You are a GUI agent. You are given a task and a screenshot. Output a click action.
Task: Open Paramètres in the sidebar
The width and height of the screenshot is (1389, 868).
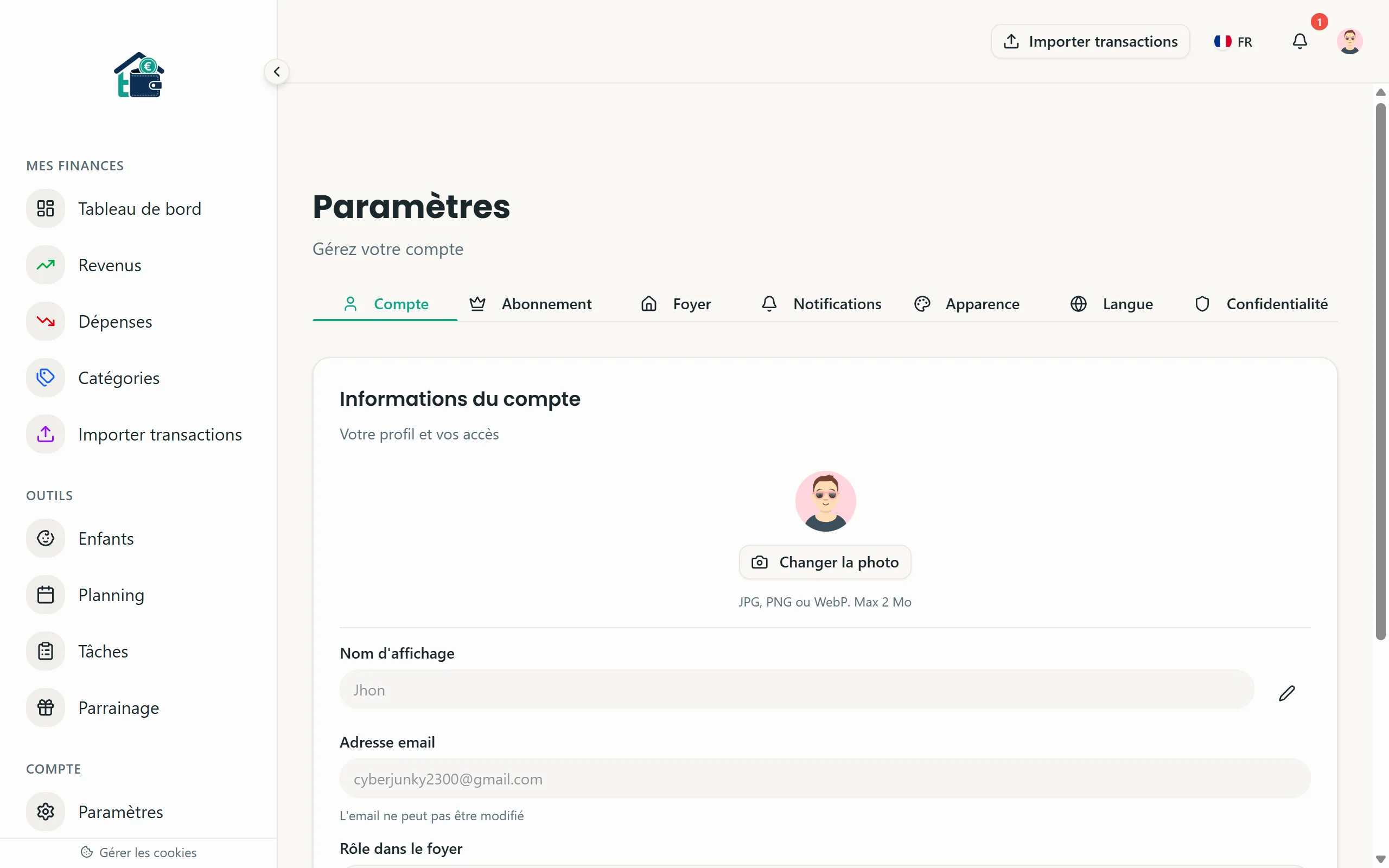(x=138, y=812)
